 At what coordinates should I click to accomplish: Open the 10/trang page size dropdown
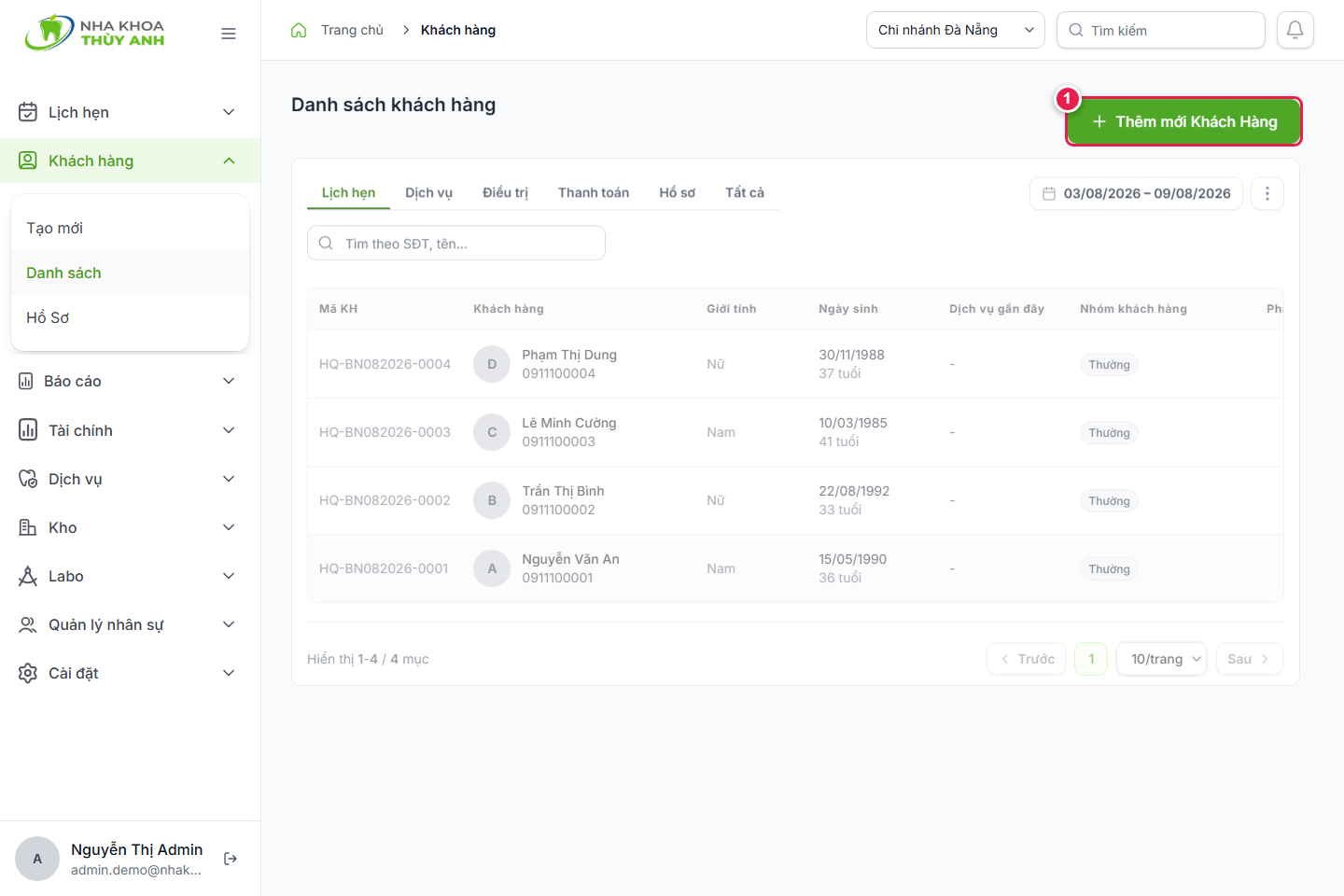[x=1162, y=659]
